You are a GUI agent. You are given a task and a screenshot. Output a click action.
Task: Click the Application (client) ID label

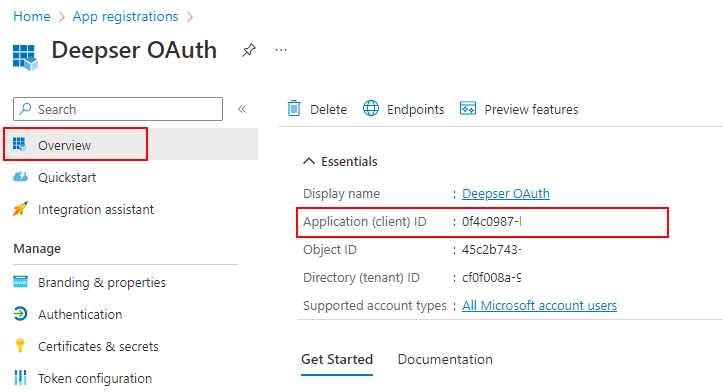click(x=365, y=221)
